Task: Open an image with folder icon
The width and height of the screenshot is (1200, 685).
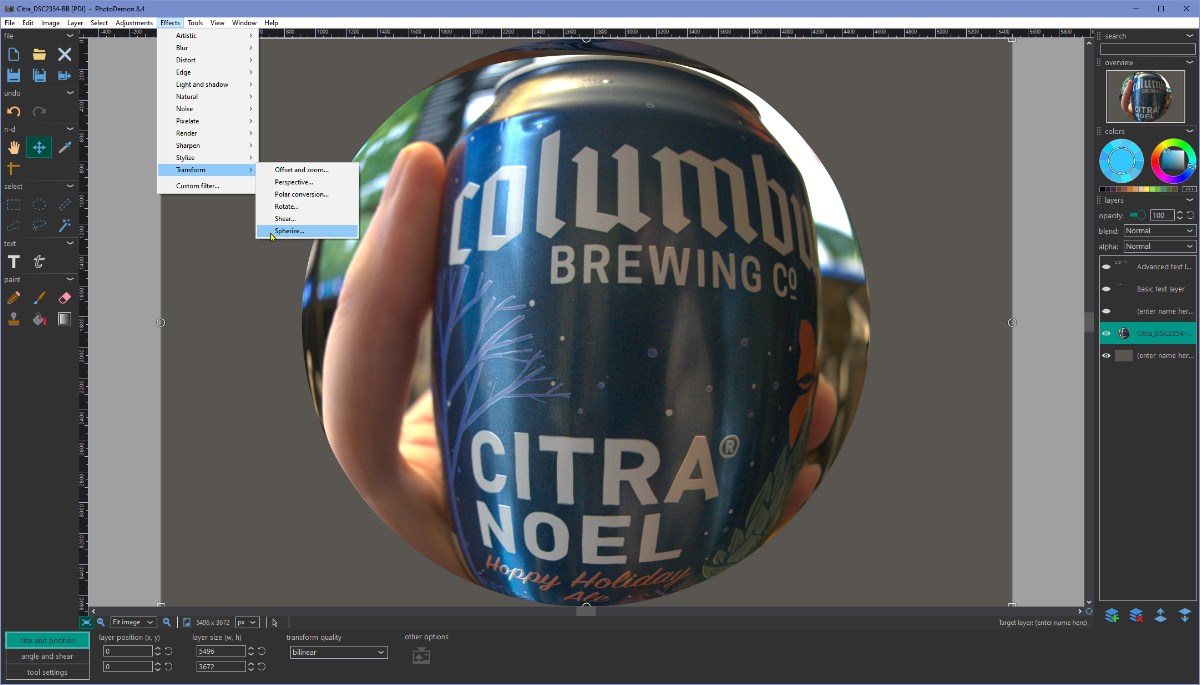Action: [39, 55]
